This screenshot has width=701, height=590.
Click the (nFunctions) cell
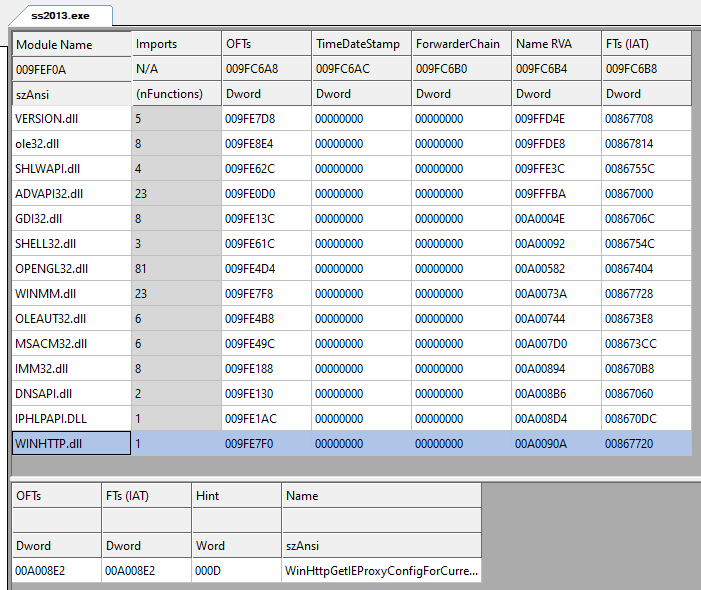[177, 94]
